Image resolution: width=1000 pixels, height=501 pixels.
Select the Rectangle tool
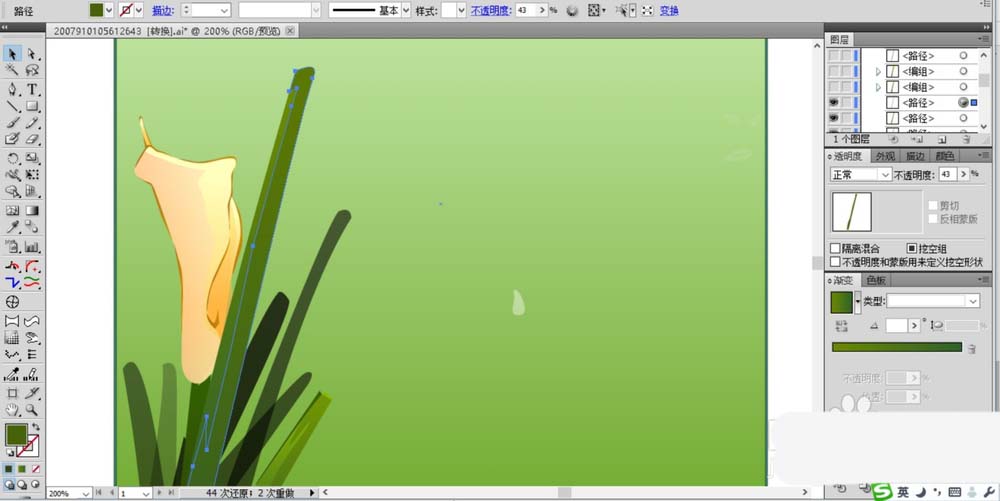click(x=32, y=106)
